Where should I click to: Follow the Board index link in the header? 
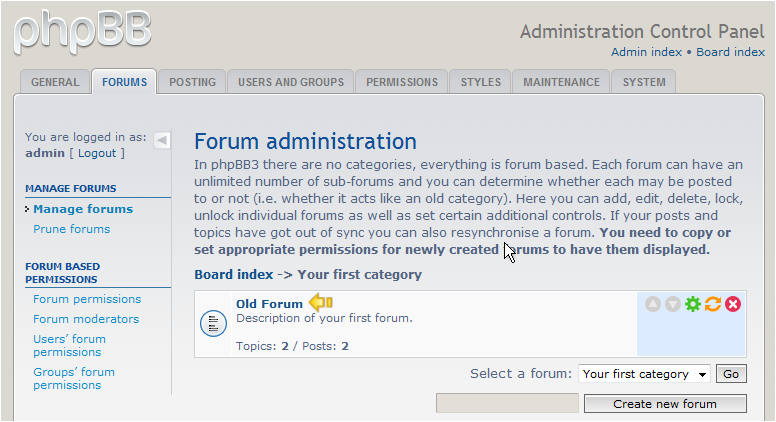(730, 52)
